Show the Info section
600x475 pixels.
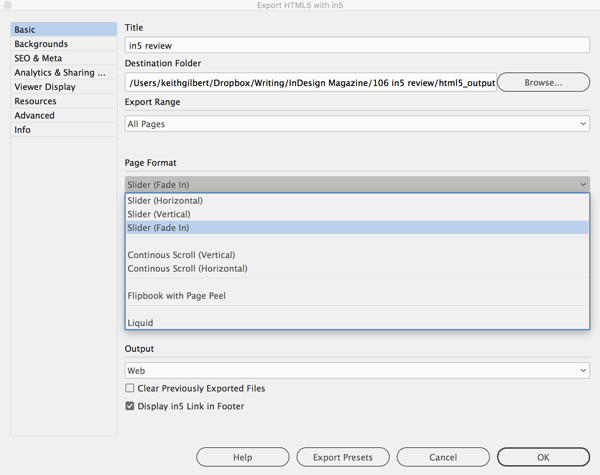tap(64, 130)
